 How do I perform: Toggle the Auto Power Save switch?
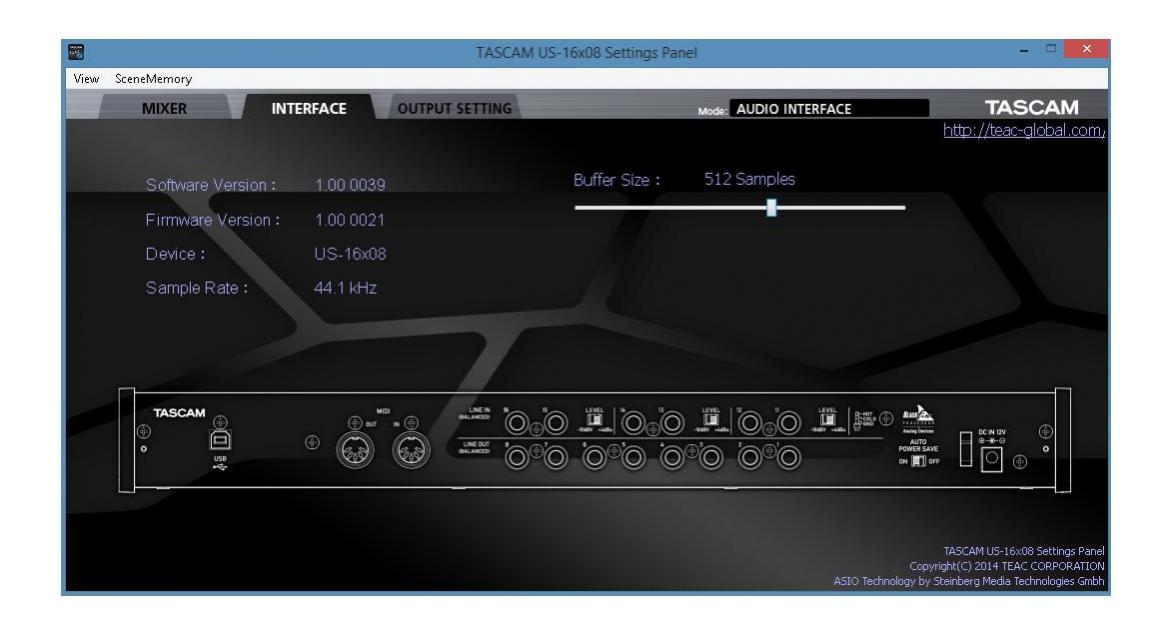point(917,460)
